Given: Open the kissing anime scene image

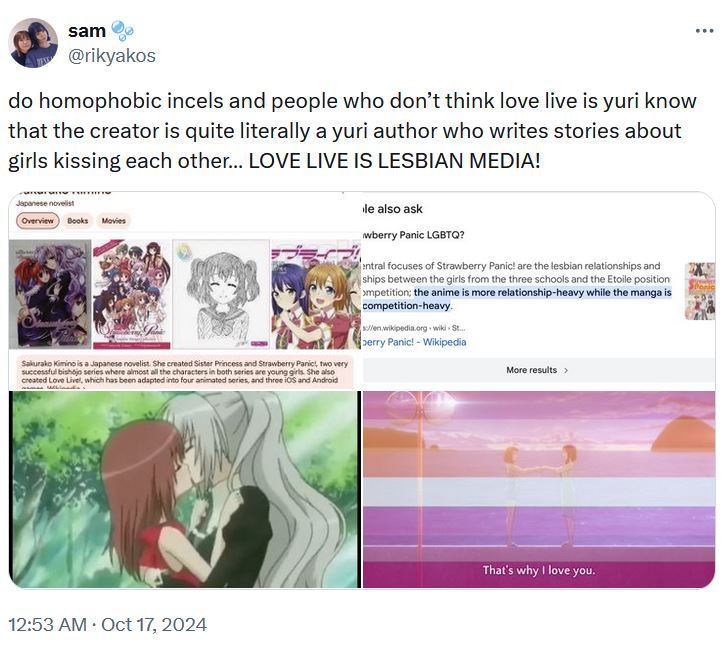Looking at the screenshot, I should click(185, 490).
